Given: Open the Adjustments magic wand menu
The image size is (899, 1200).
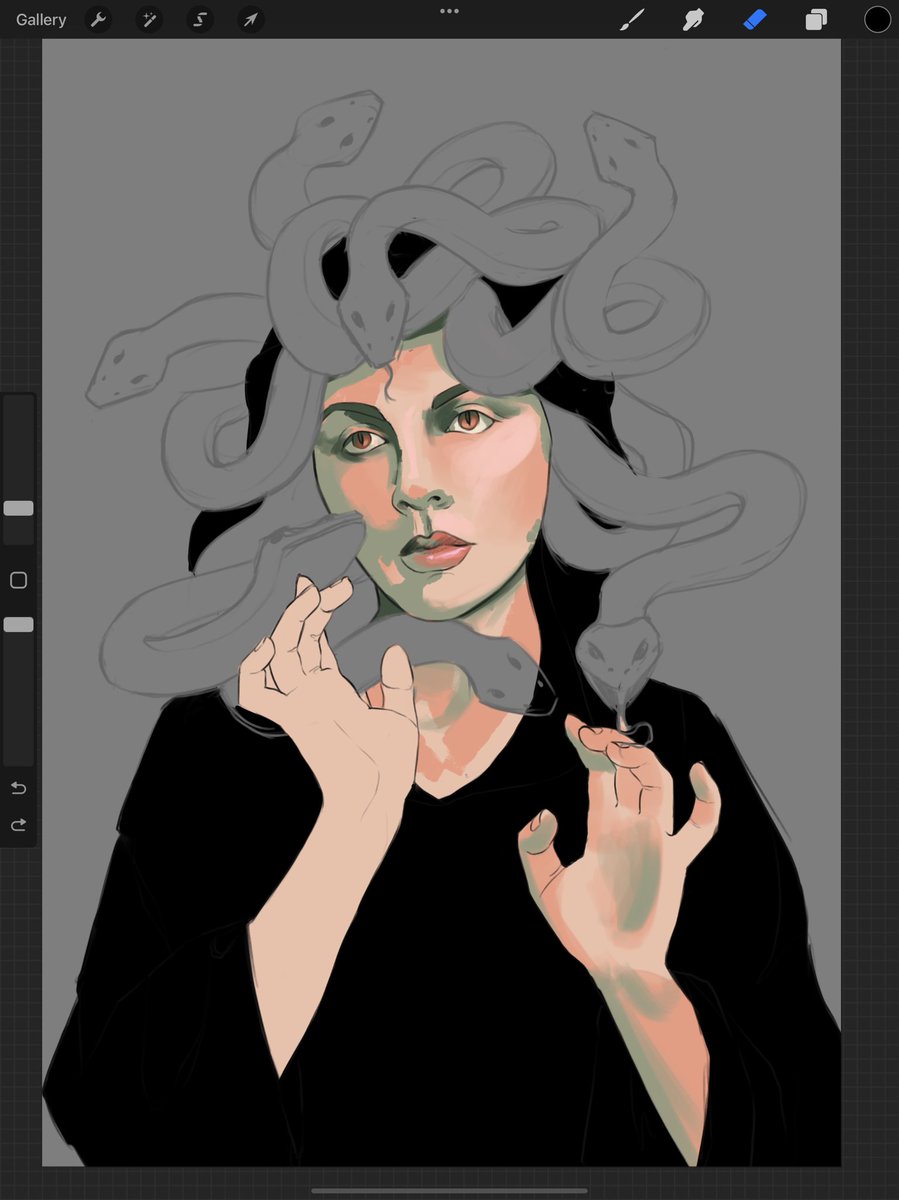Looking at the screenshot, I should coord(149,19).
